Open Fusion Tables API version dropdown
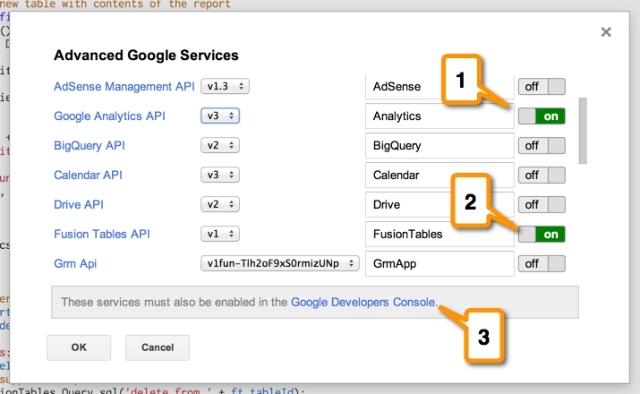This screenshot has height=394, width=640. 220,234
